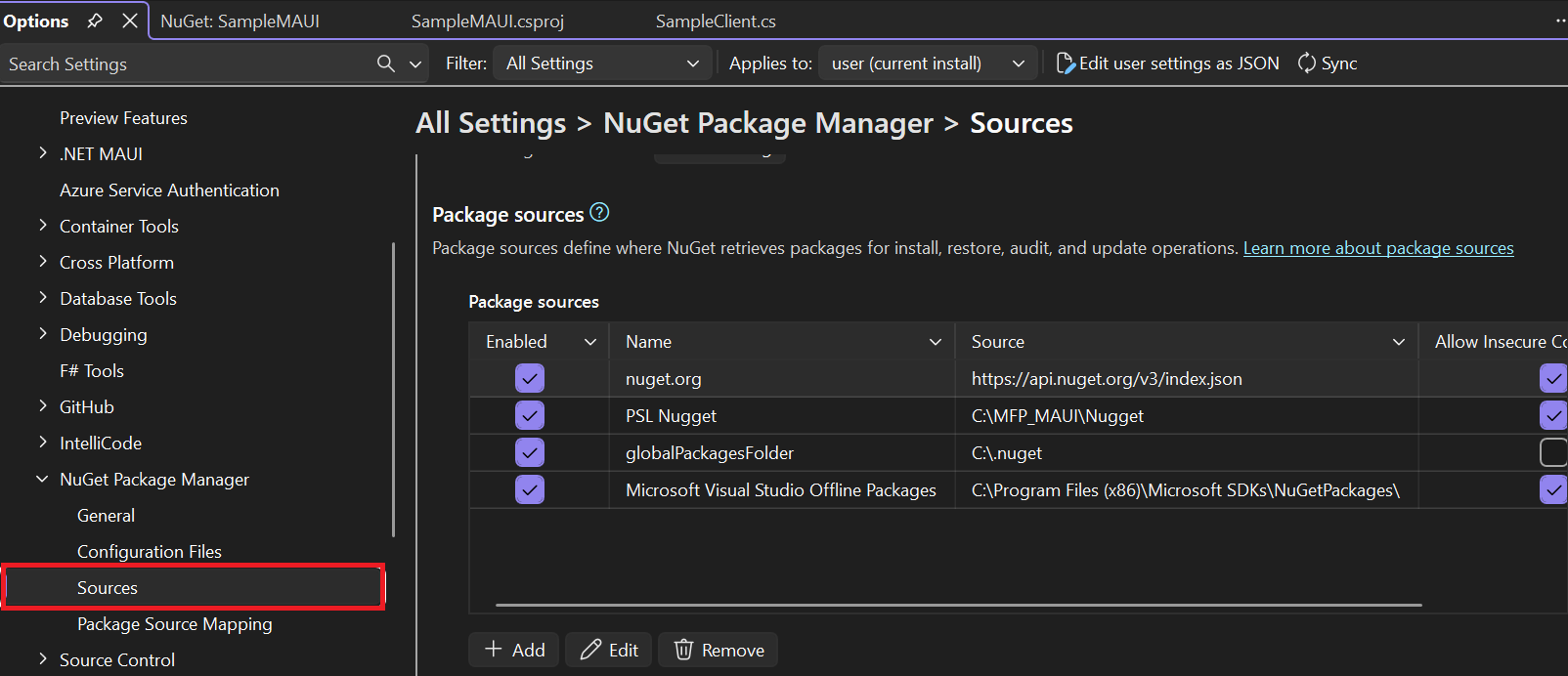Open General under NuGet Package Manager
Image resolution: width=1568 pixels, height=676 pixels.
pos(106,516)
